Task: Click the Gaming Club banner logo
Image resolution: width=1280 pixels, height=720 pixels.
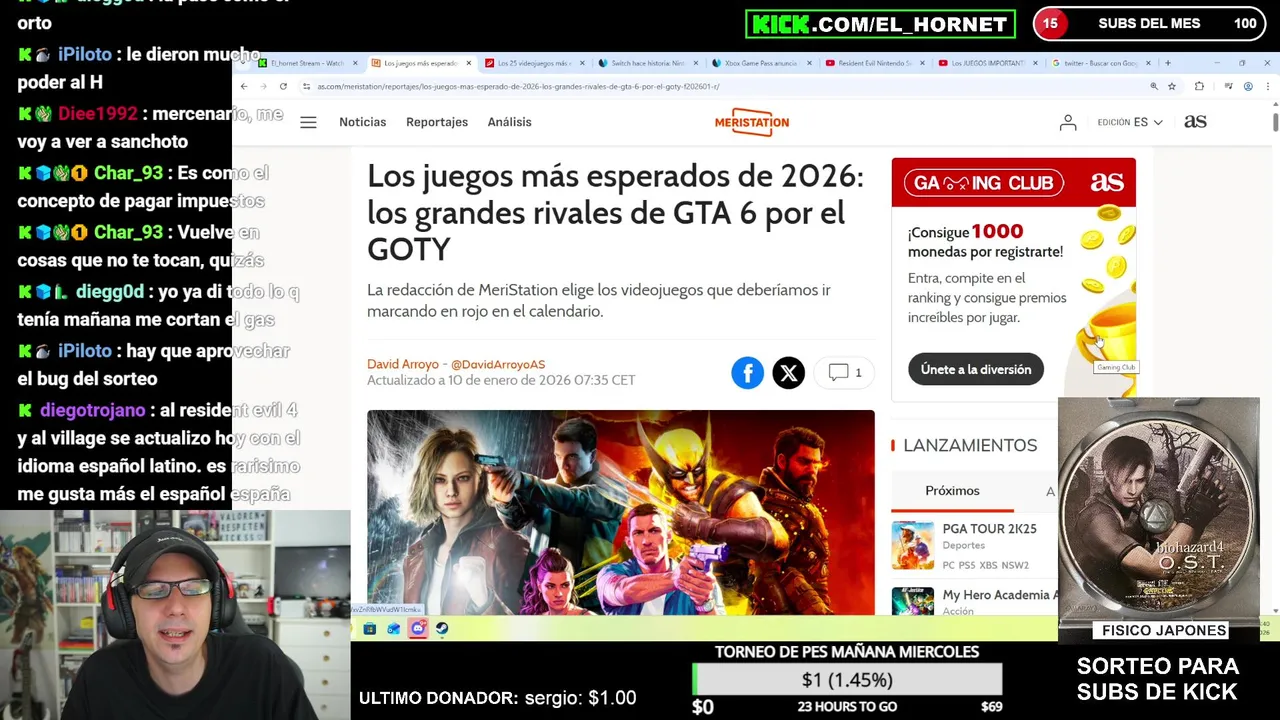Action: pyautogui.click(x=983, y=183)
